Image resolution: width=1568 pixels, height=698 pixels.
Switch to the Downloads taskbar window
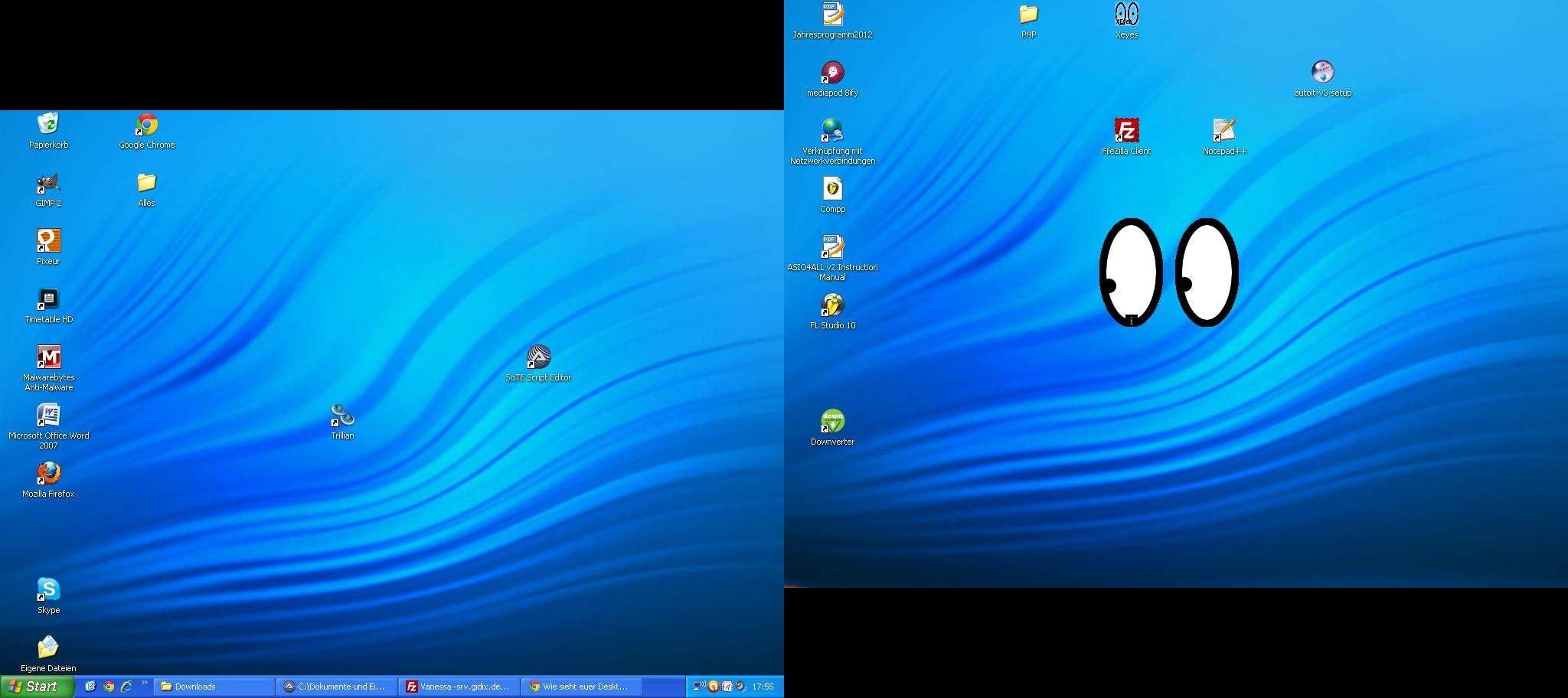(214, 687)
